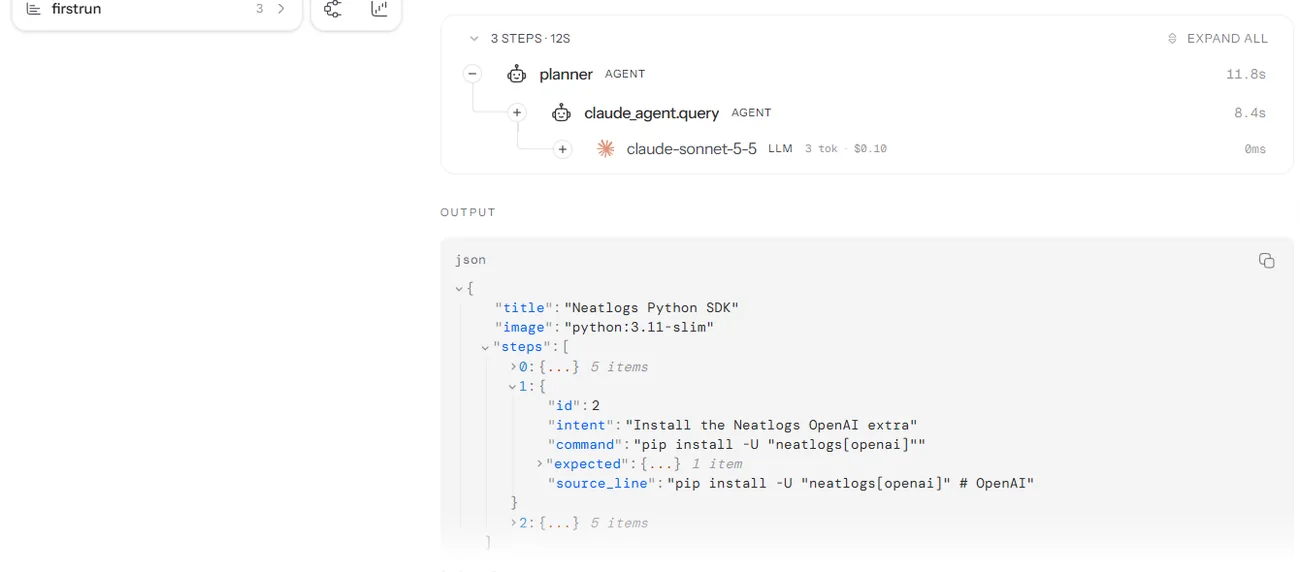Viewport: 1300px width, 572px height.
Task: Click the OUTPUT section heading
Action: click(468, 212)
